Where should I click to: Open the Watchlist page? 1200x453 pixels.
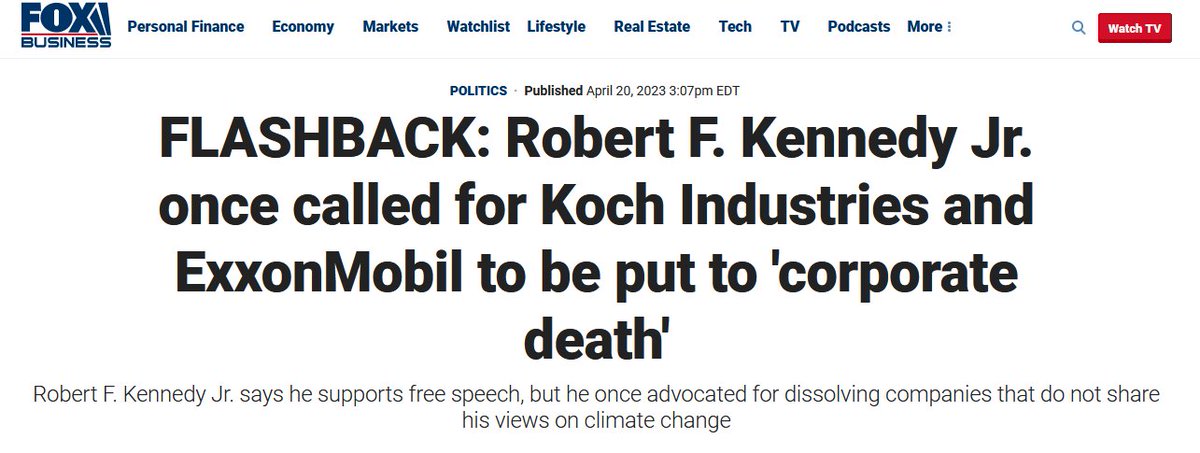coord(478,27)
